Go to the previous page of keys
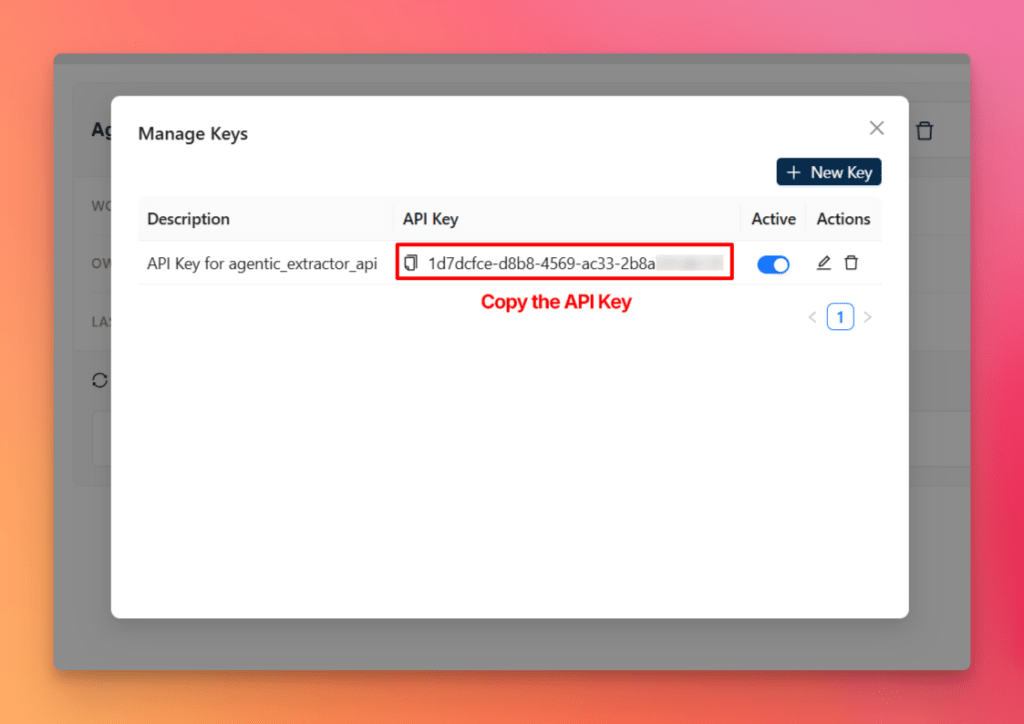The image size is (1024, 724). click(812, 318)
